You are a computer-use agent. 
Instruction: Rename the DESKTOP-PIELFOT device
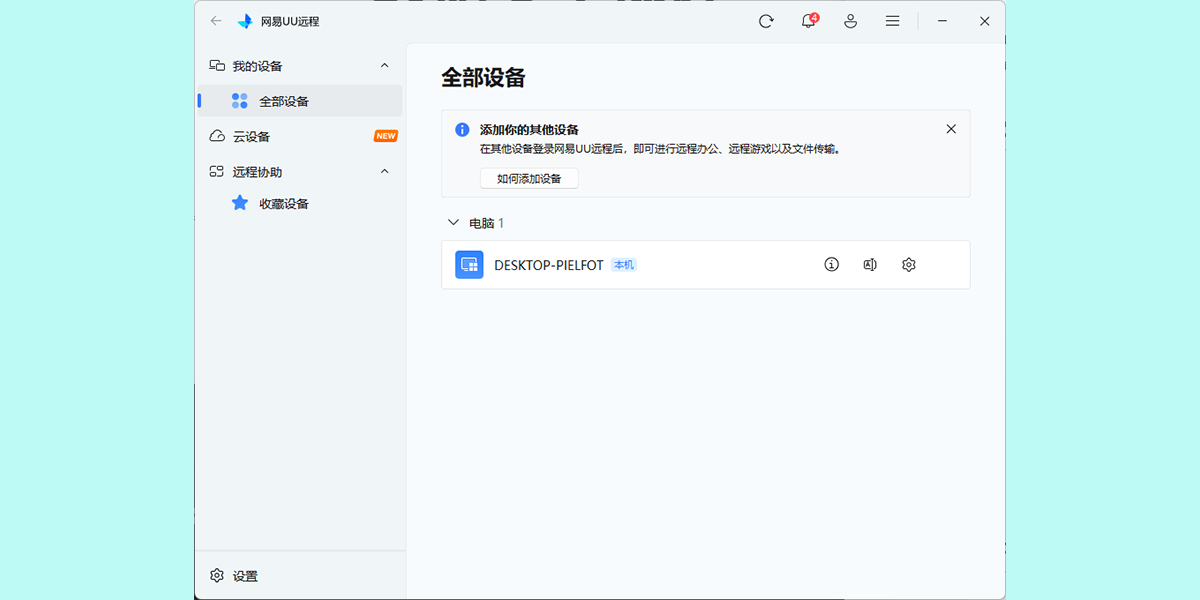tap(869, 264)
